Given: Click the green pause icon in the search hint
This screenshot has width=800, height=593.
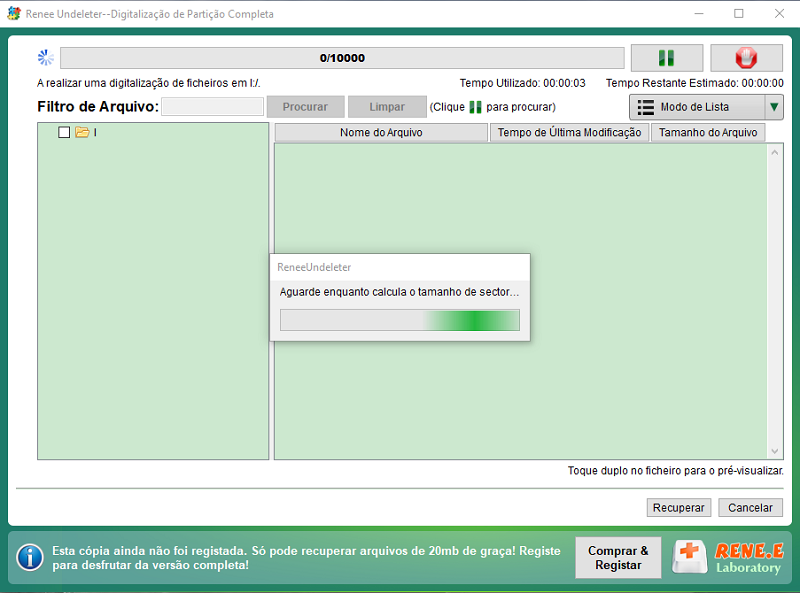Looking at the screenshot, I should (x=476, y=107).
